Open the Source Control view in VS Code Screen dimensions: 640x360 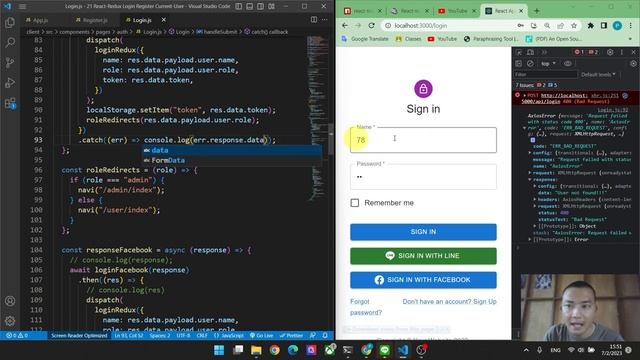coord(10,62)
